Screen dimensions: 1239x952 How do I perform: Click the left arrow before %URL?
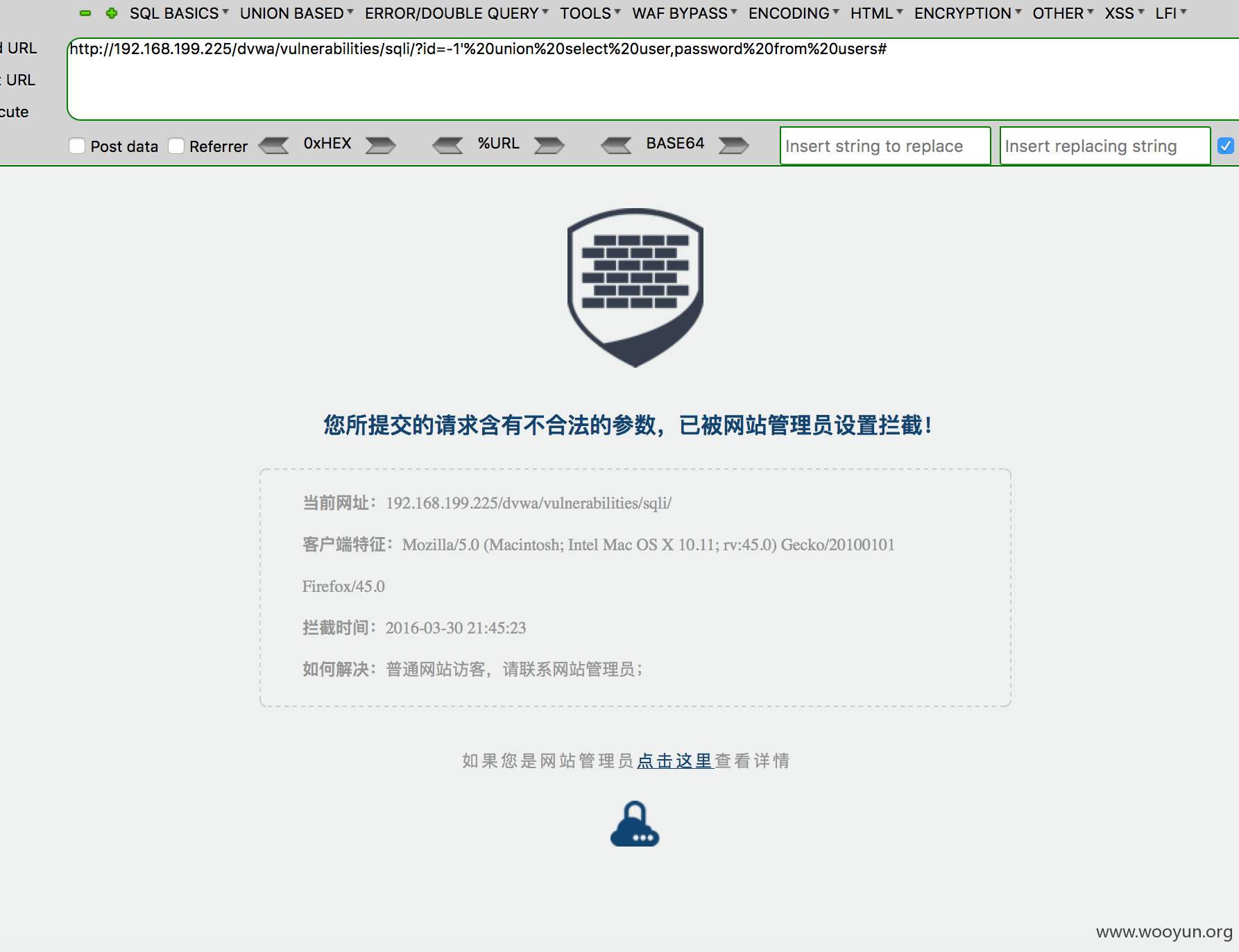pyautogui.click(x=448, y=145)
